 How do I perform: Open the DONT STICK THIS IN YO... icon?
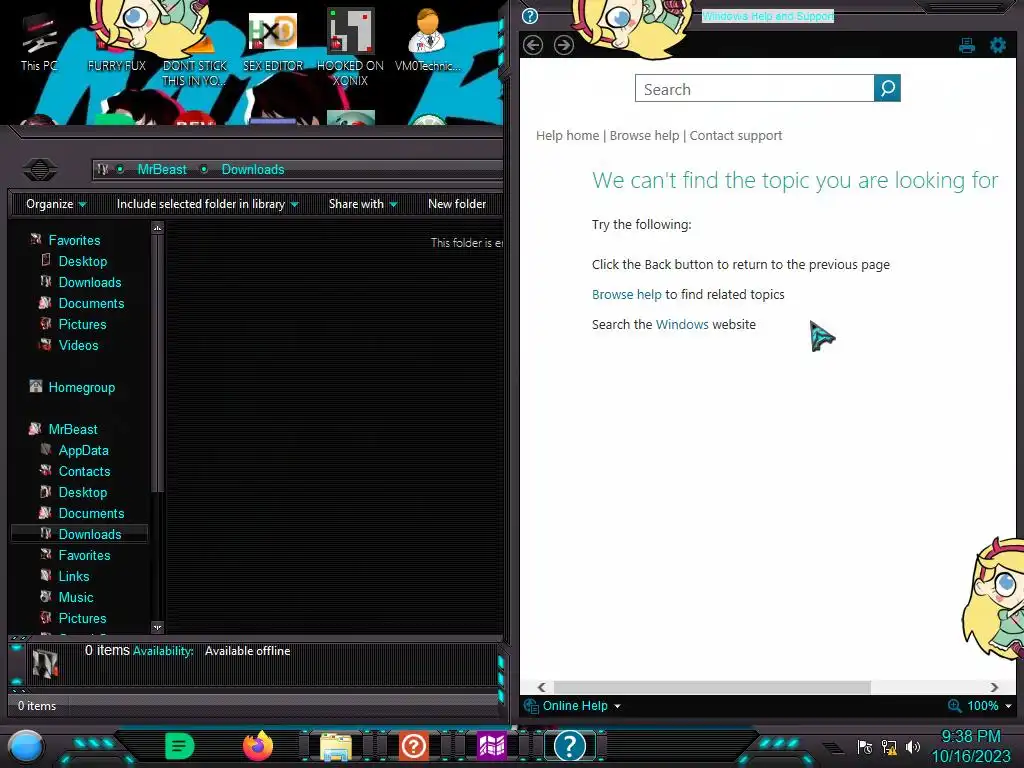(195, 50)
